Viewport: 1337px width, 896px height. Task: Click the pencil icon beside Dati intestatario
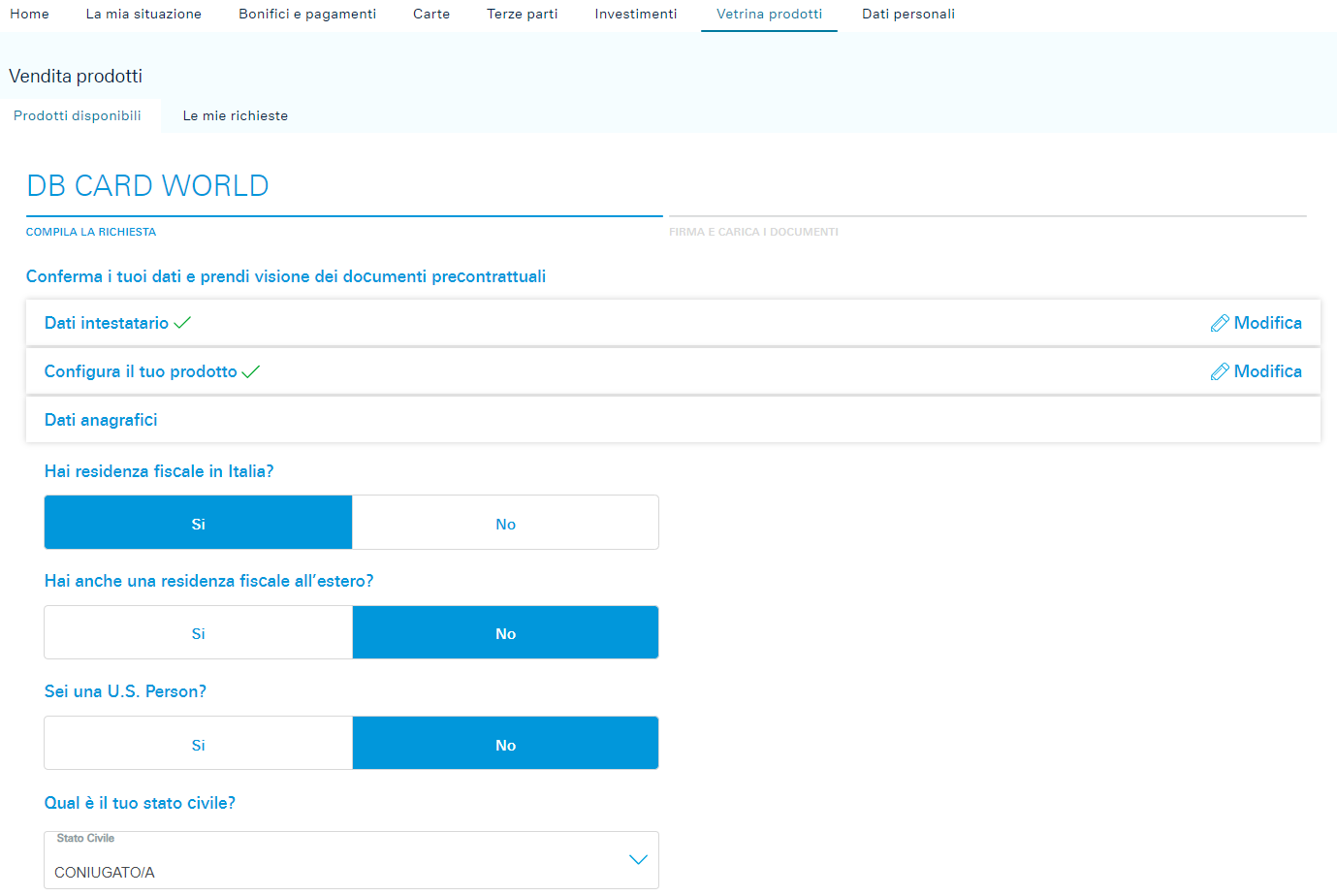coord(1220,323)
